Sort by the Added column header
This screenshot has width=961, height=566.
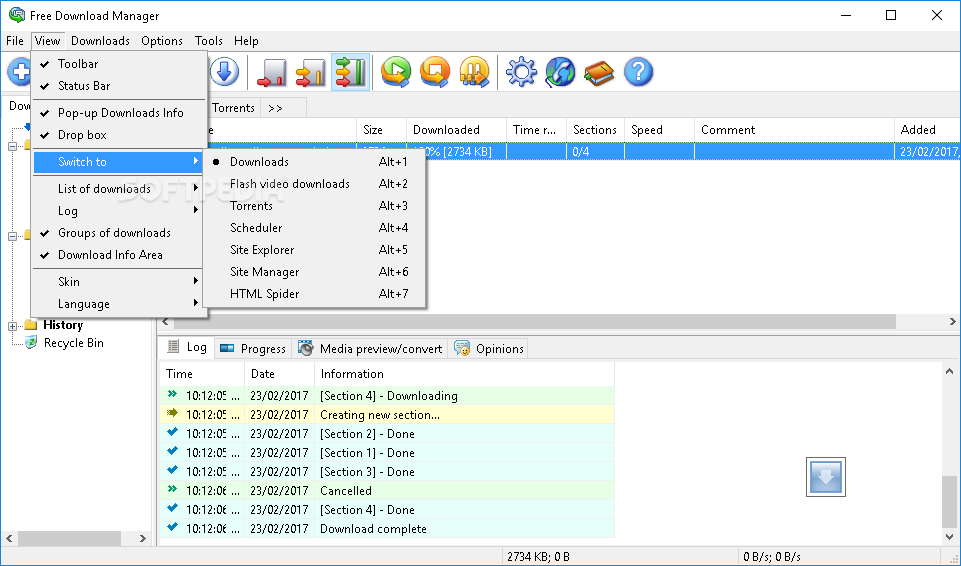[x=927, y=130]
